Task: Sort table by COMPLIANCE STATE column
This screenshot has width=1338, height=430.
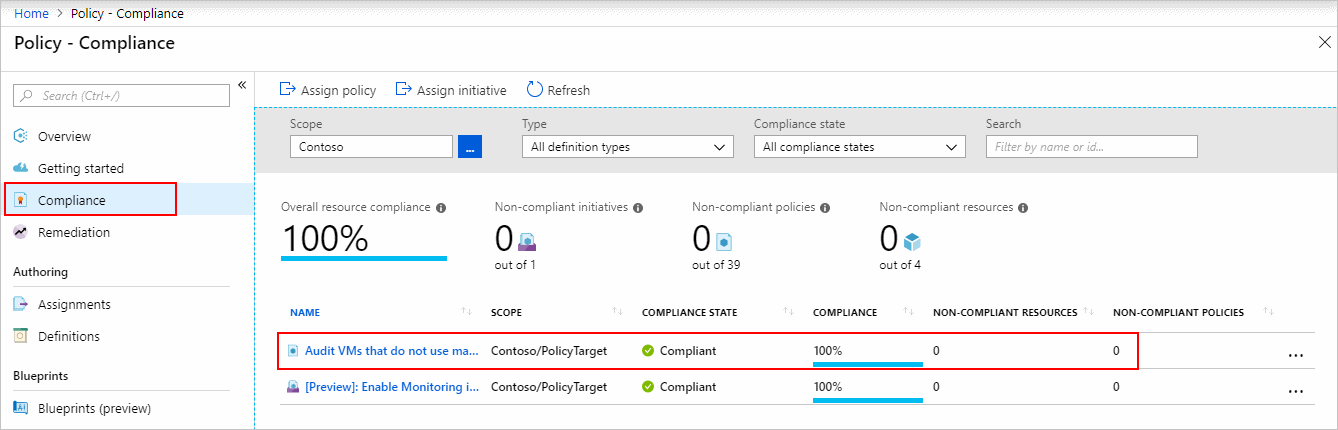Action: pyautogui.click(x=689, y=313)
